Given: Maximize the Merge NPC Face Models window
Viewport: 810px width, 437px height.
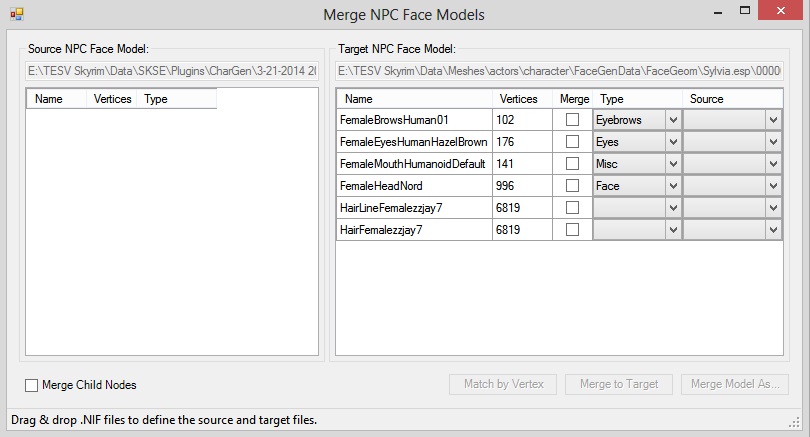Looking at the screenshot, I should tap(744, 10).
